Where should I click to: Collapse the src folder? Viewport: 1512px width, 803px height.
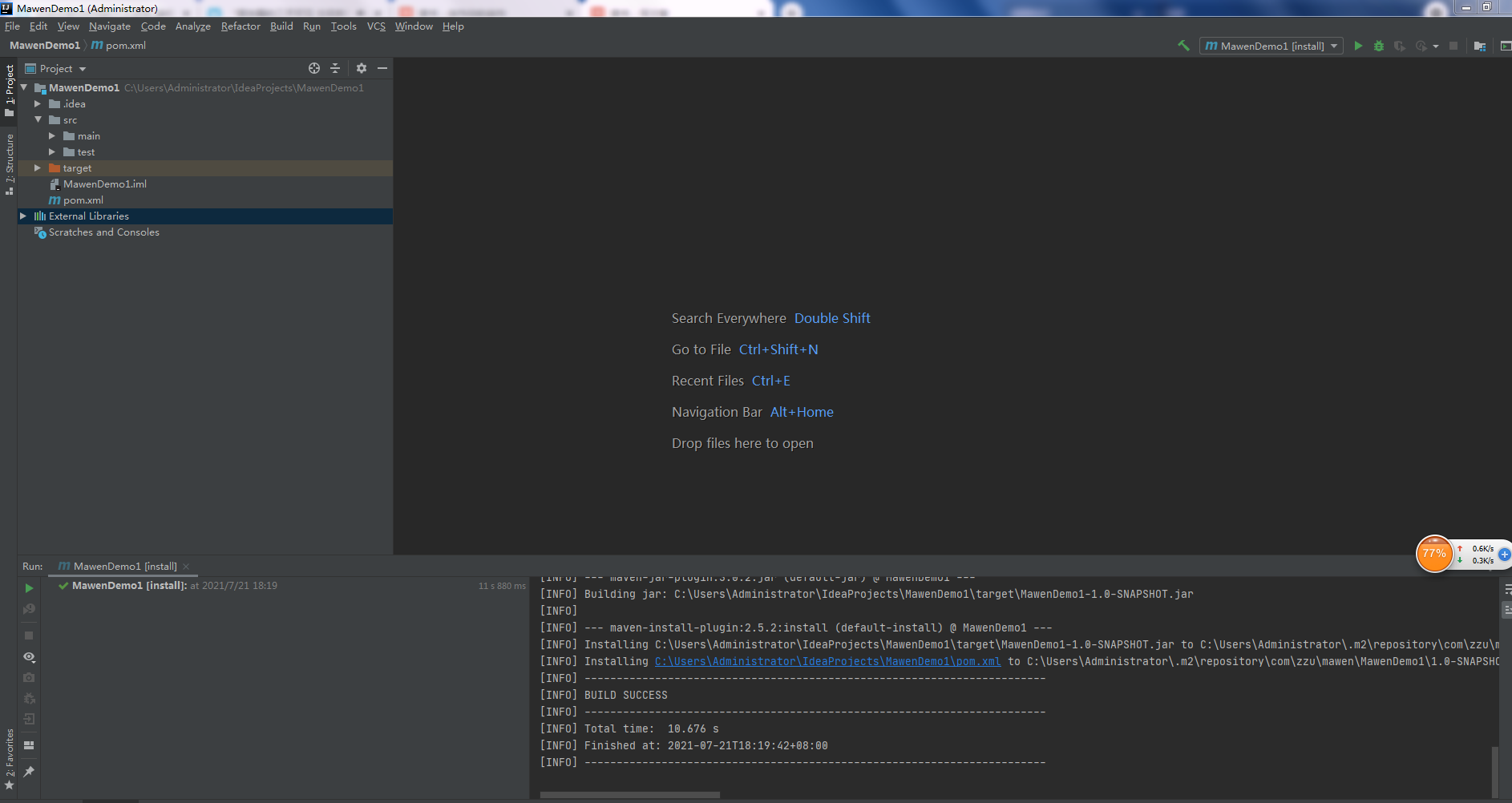tap(38, 119)
